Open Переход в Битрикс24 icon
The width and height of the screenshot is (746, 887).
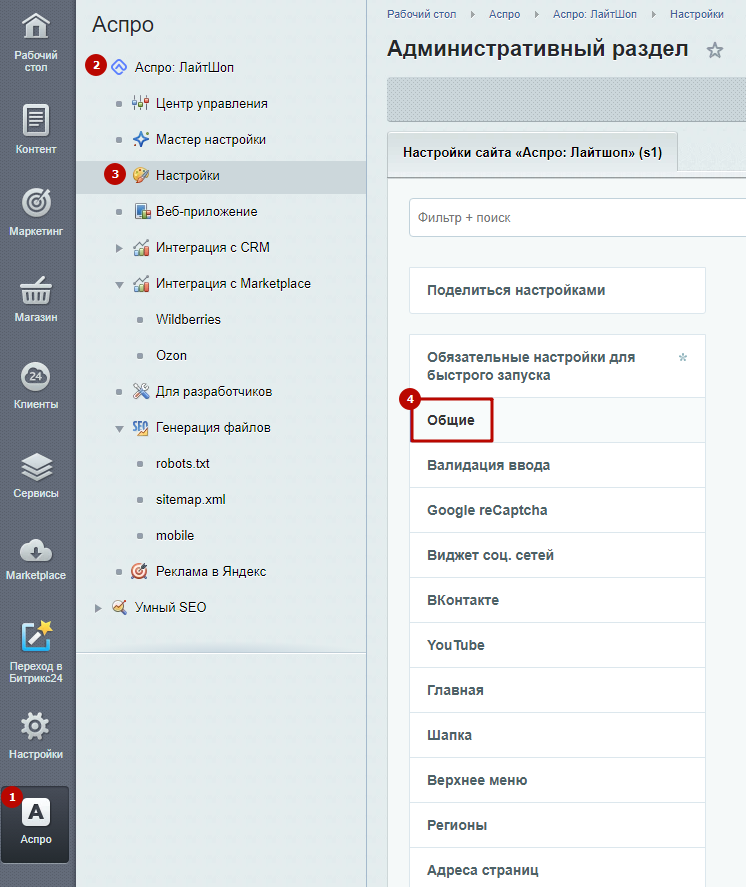36,636
